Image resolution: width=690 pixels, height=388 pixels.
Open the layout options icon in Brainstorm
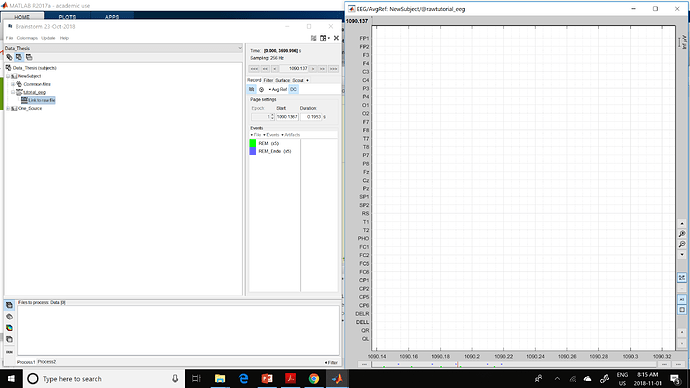[324, 38]
